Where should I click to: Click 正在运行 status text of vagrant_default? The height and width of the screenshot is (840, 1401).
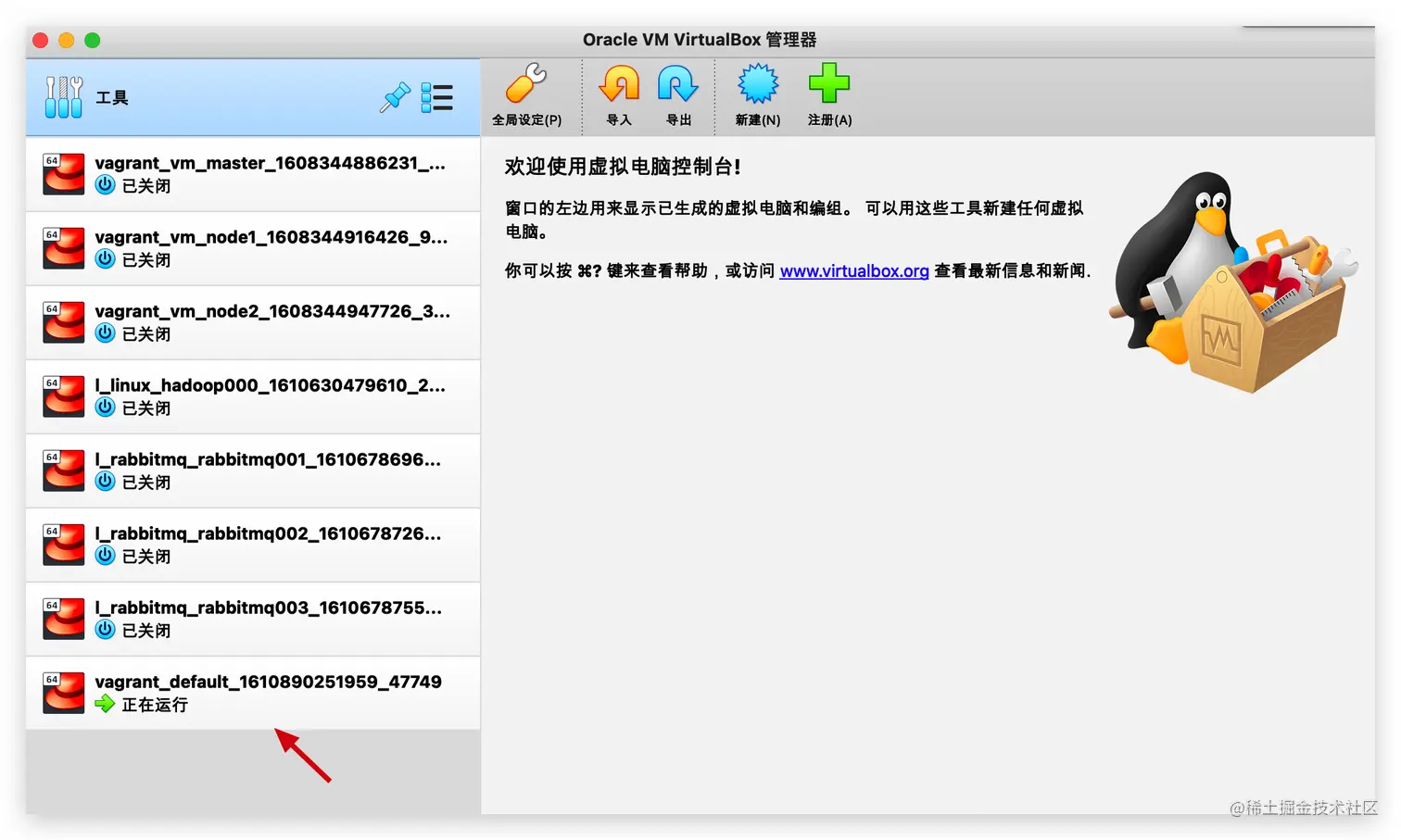pos(155,705)
